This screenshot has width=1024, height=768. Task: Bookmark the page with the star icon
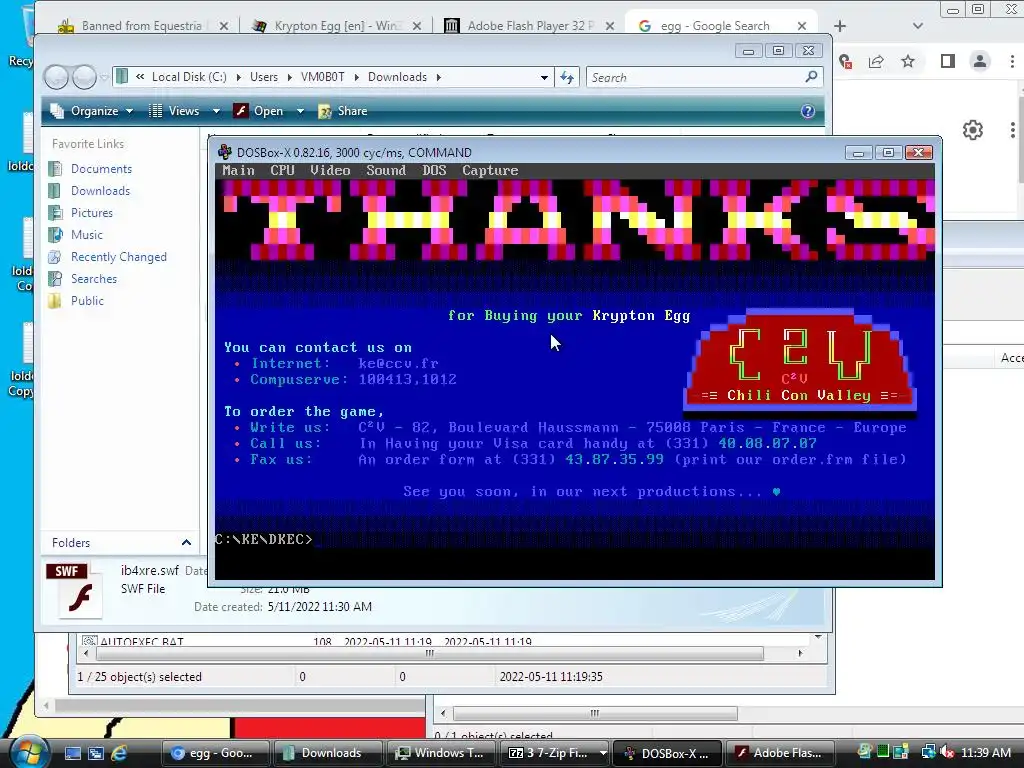click(908, 61)
